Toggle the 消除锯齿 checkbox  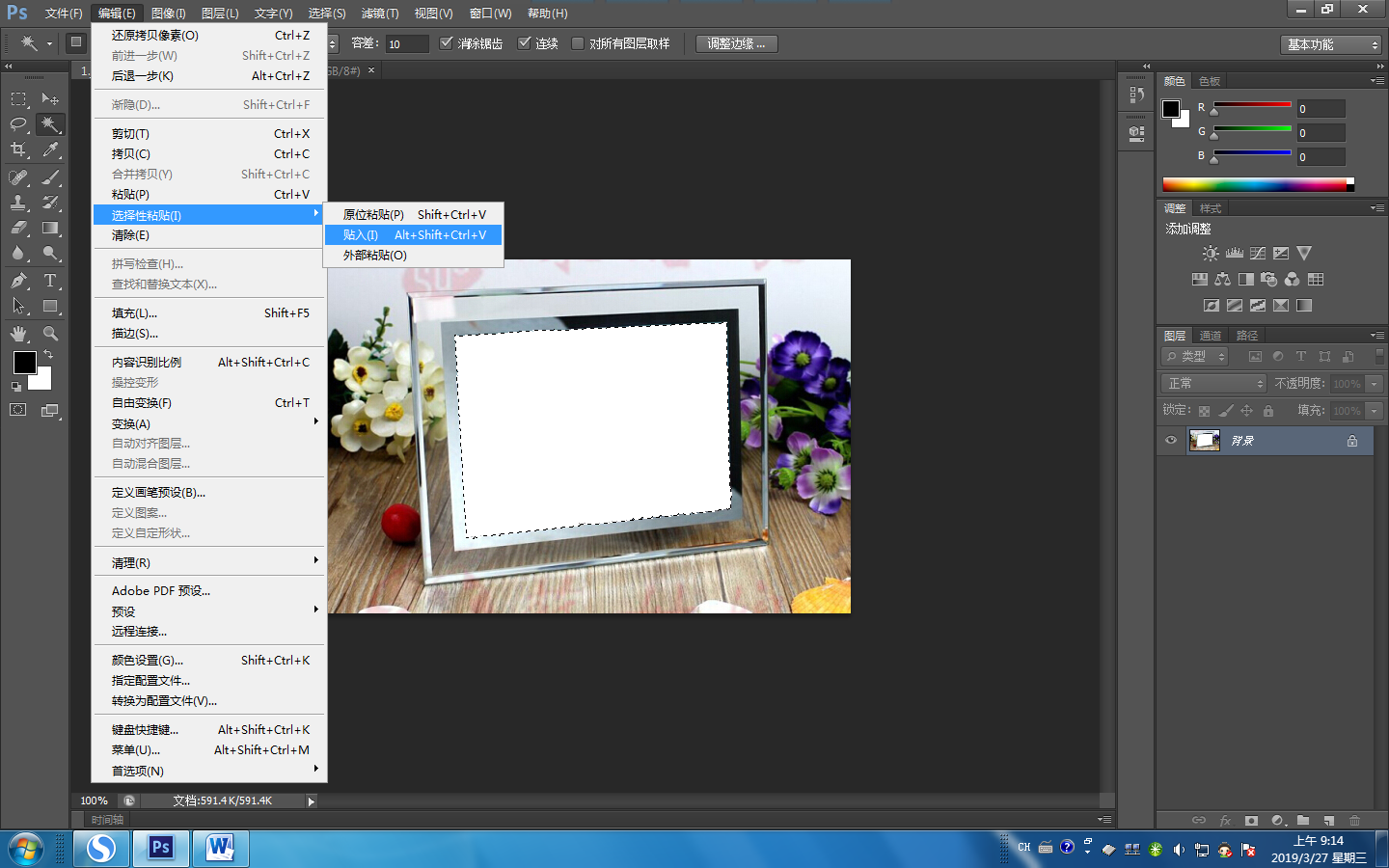click(x=446, y=43)
